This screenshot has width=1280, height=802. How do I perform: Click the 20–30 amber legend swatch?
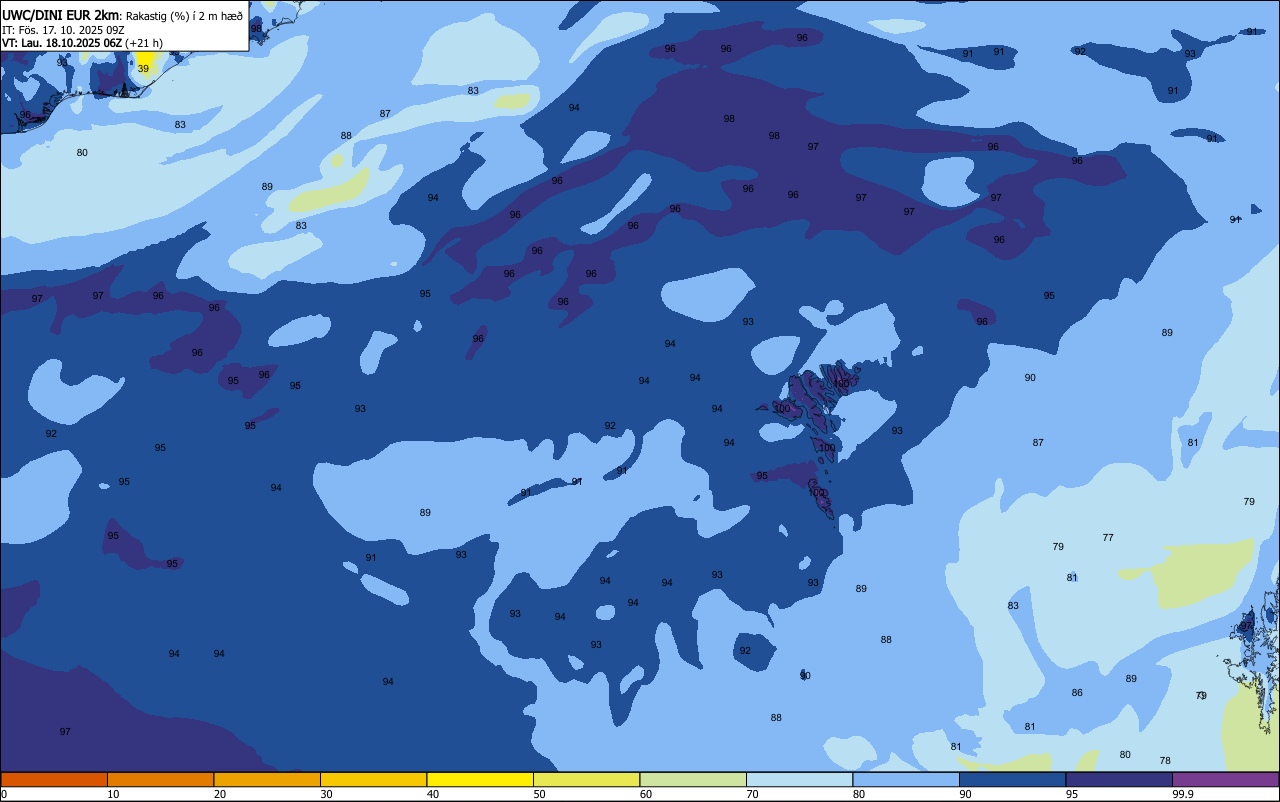tap(267, 779)
